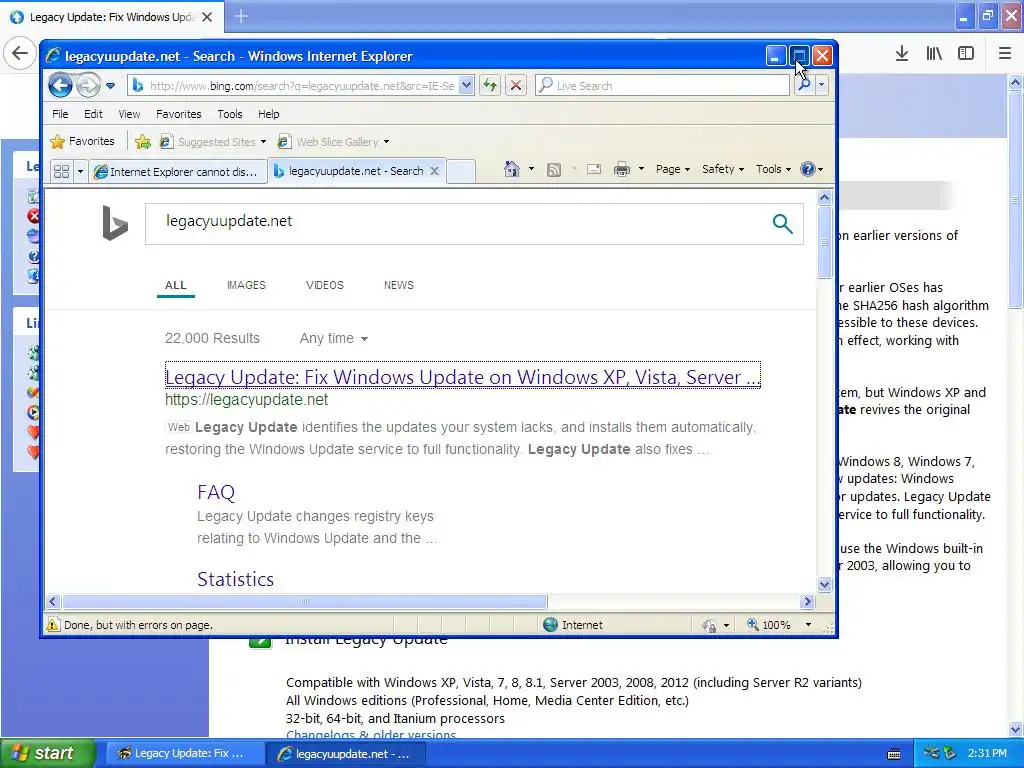Open the zoom level dropdown arrow
Image resolution: width=1024 pixels, height=768 pixels.
tap(808, 625)
